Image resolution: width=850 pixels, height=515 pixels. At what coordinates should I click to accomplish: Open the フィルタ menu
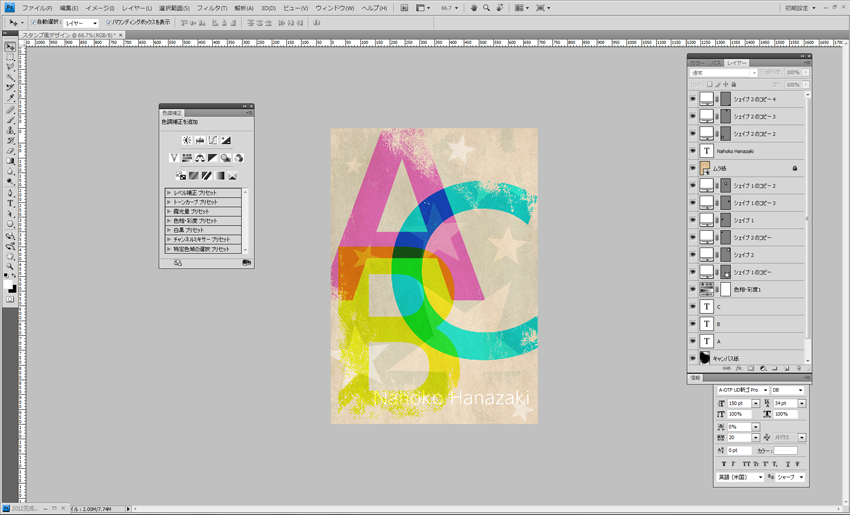210,8
